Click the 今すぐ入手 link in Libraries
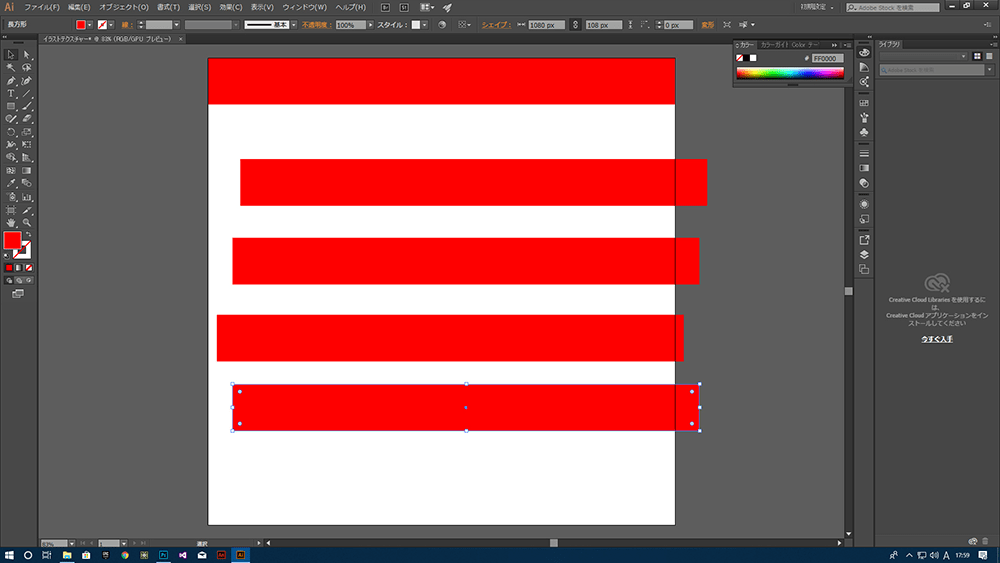 coord(936,339)
